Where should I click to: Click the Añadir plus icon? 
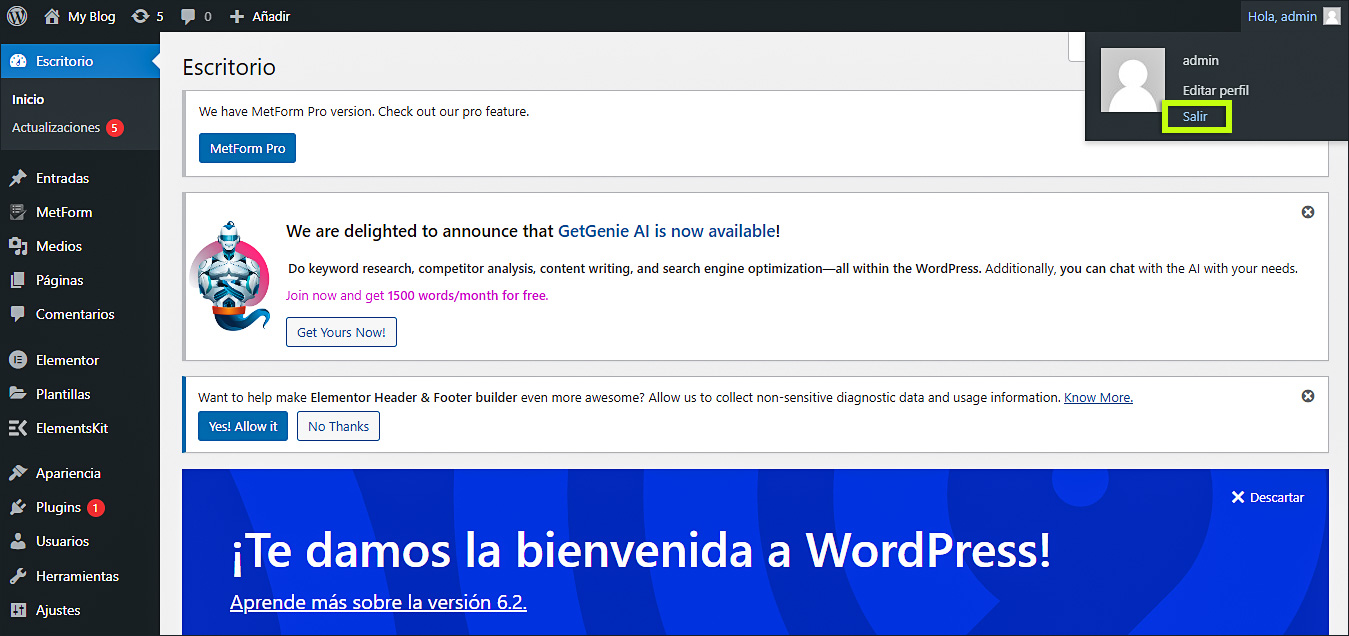tap(237, 16)
